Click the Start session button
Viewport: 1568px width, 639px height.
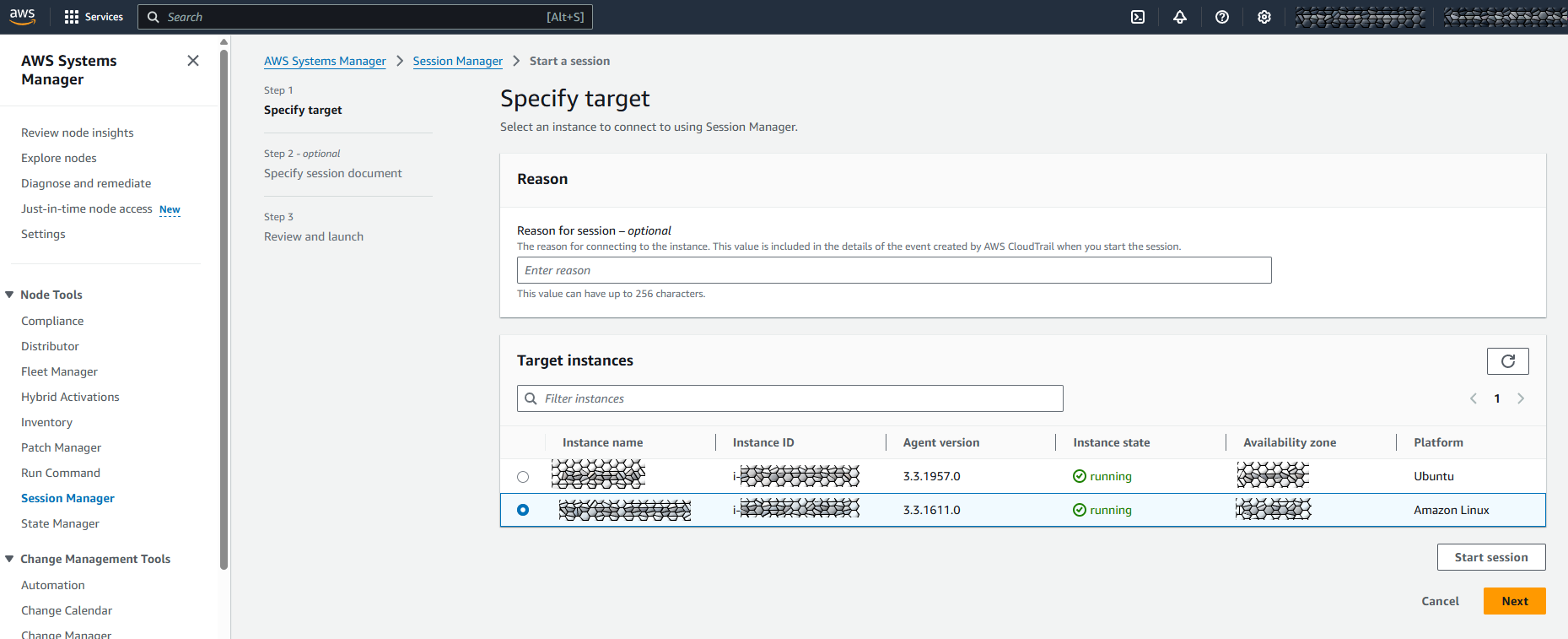[1491, 557]
